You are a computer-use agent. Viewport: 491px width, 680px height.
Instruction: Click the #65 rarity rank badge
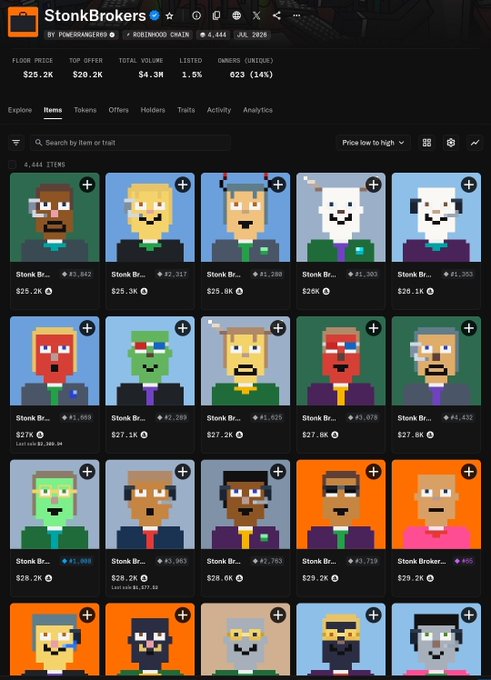(464, 561)
